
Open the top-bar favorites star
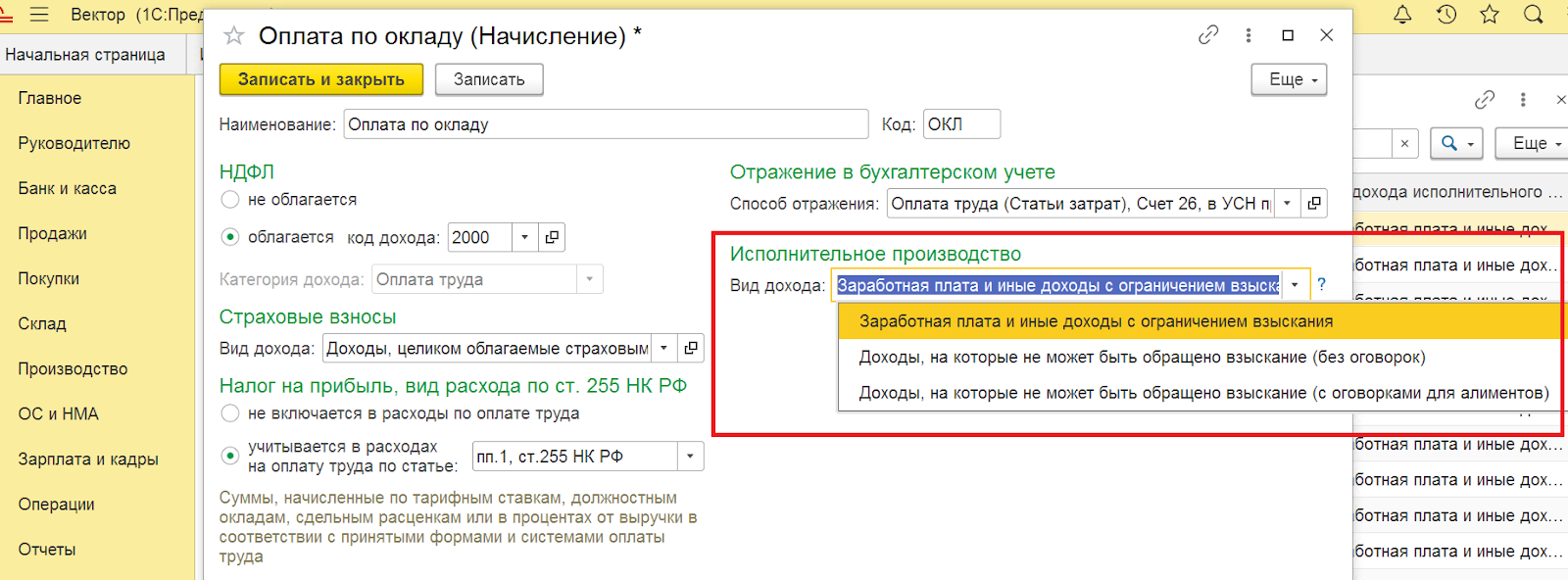click(x=1490, y=15)
